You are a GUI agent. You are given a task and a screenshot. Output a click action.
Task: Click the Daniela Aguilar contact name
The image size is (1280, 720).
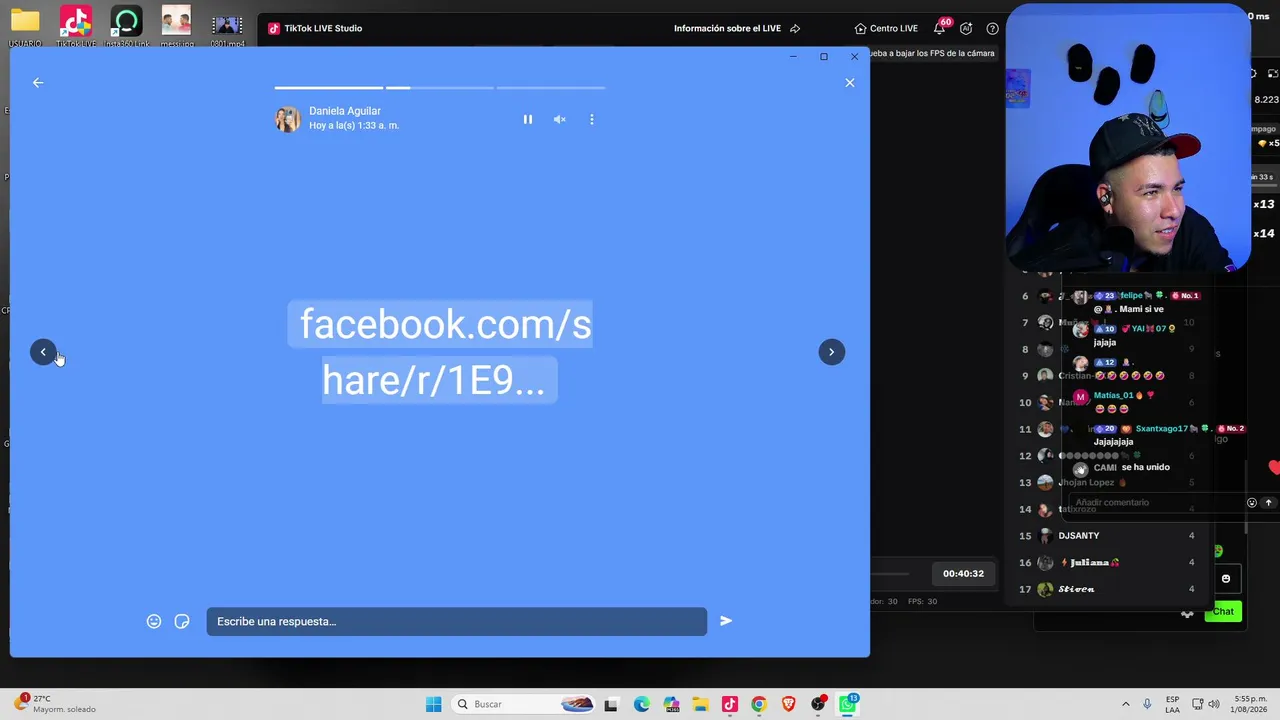[x=345, y=111]
